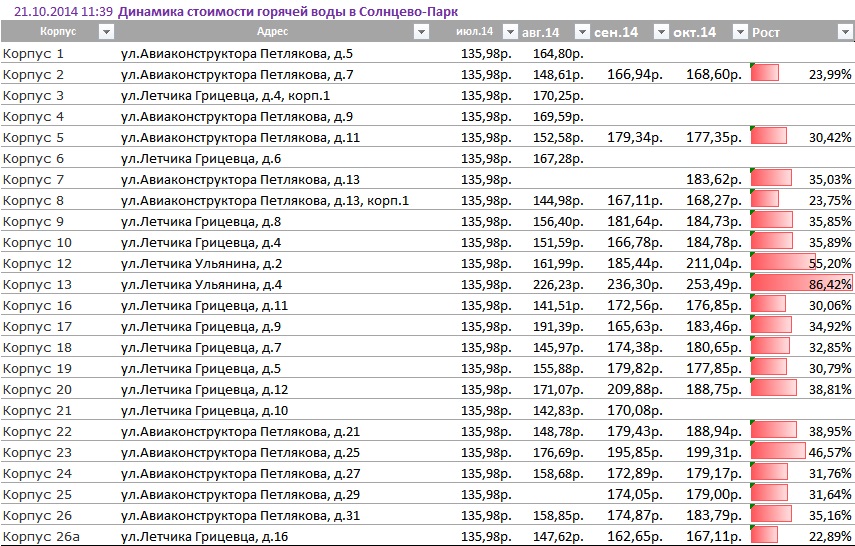Open the авг.14 column filter dropdown

tap(582, 32)
